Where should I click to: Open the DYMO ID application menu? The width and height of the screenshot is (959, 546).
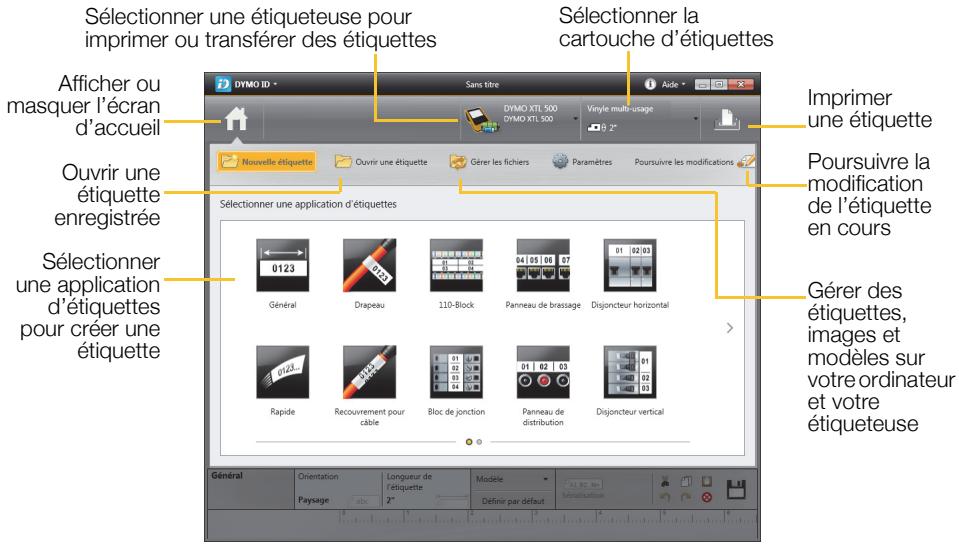click(255, 84)
